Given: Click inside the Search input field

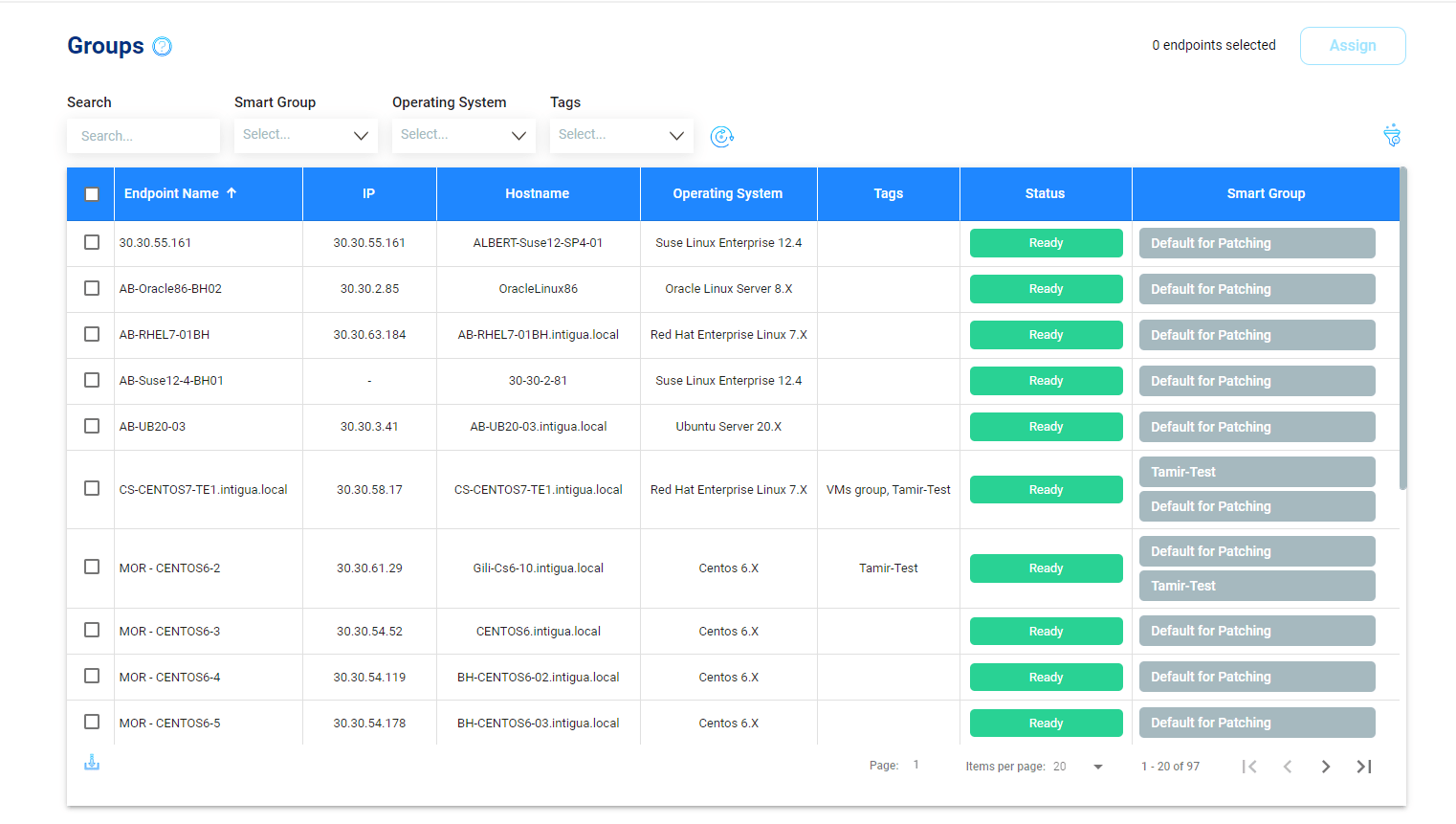Looking at the screenshot, I should (x=143, y=135).
